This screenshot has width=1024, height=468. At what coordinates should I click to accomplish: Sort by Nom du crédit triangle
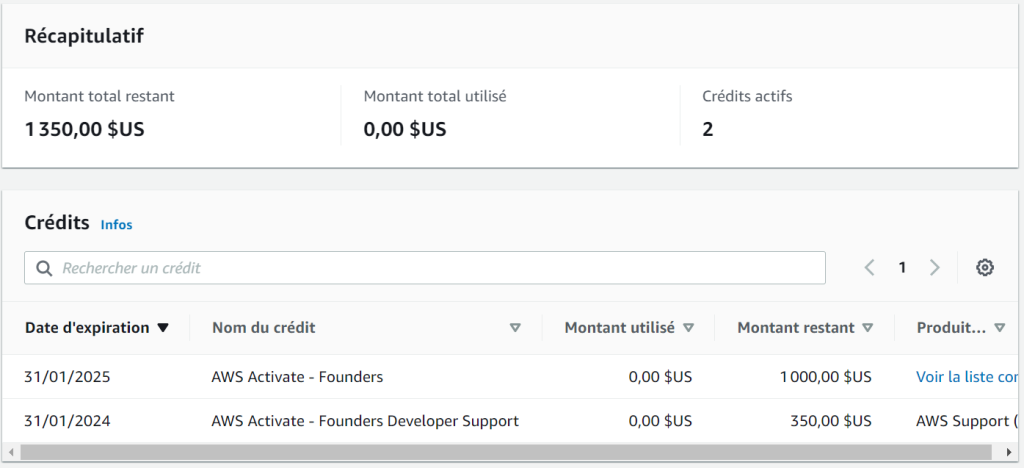[515, 328]
